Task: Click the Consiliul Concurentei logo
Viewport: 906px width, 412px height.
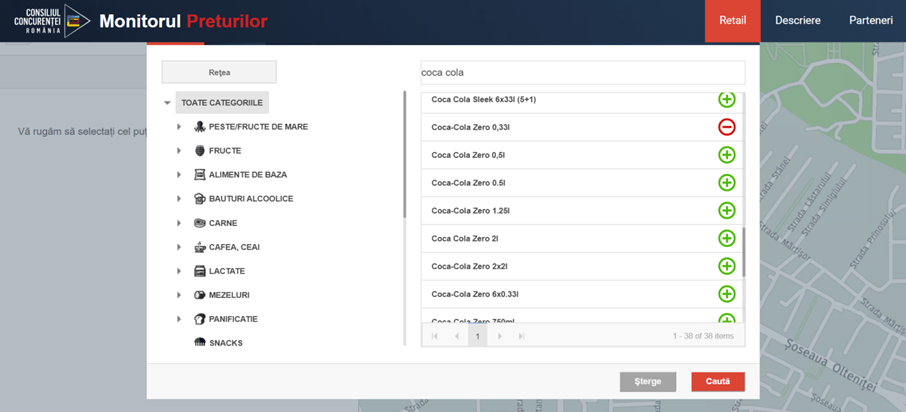Action: [51, 21]
